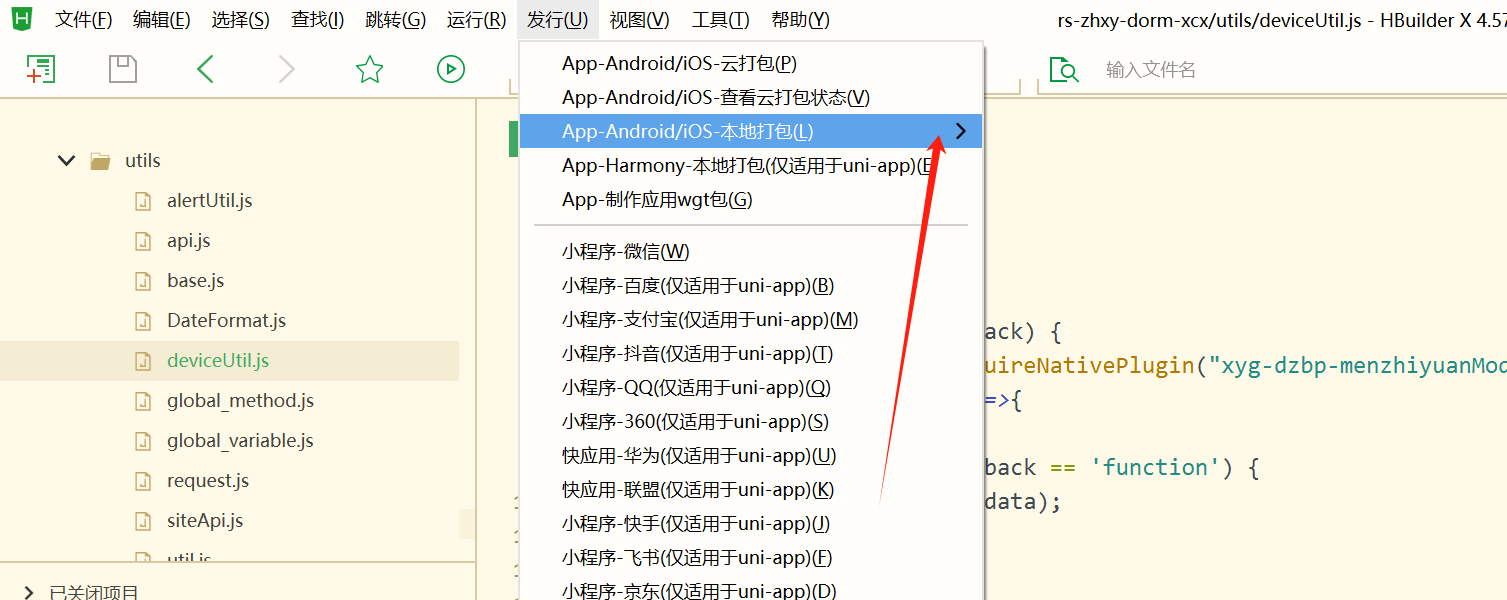Open global_method.js in the tree
Screen dimensions: 1507x600
click(241, 401)
